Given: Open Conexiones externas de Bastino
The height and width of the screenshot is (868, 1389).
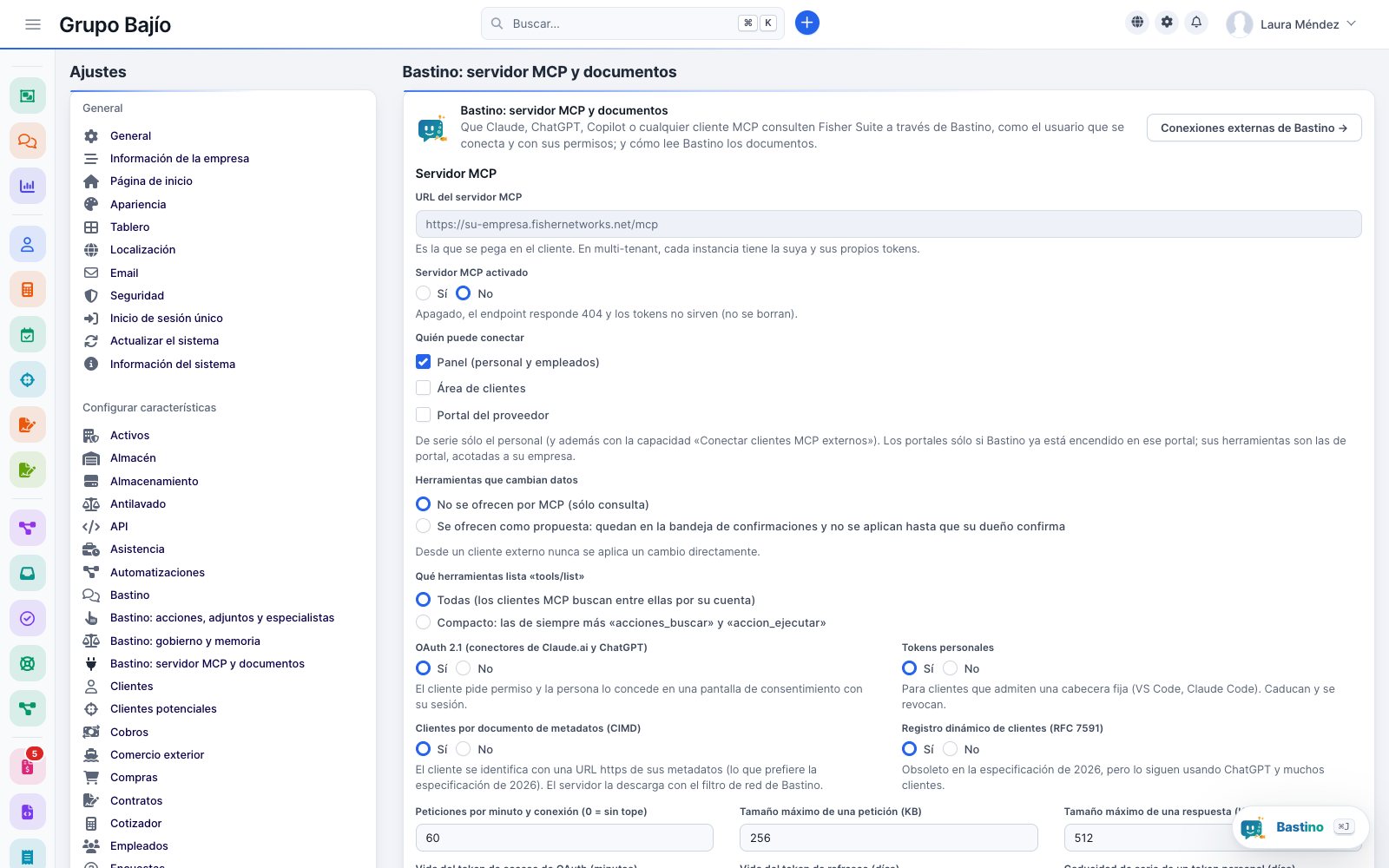Looking at the screenshot, I should click(x=1254, y=128).
